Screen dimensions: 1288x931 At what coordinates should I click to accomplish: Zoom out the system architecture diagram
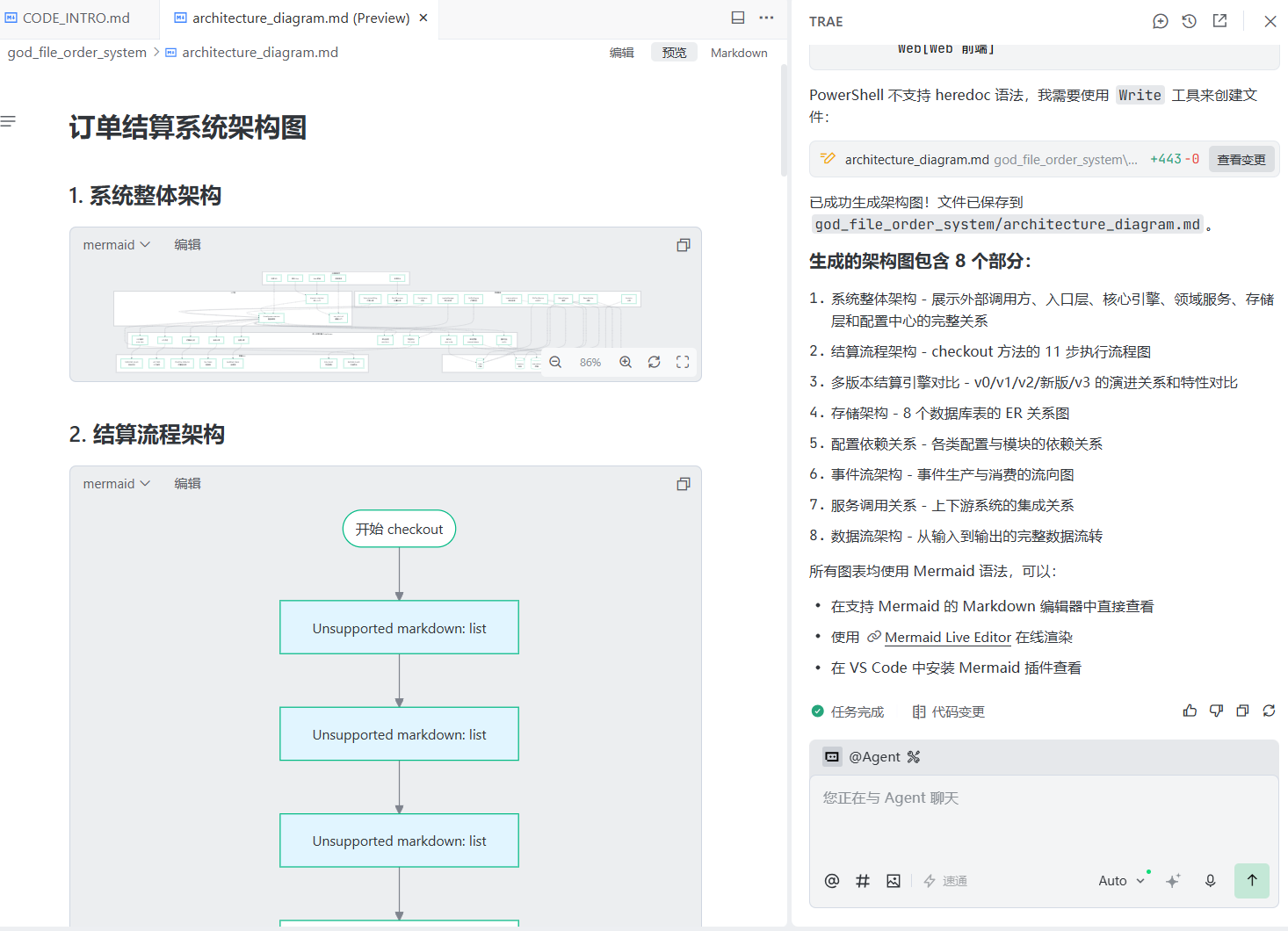(555, 362)
